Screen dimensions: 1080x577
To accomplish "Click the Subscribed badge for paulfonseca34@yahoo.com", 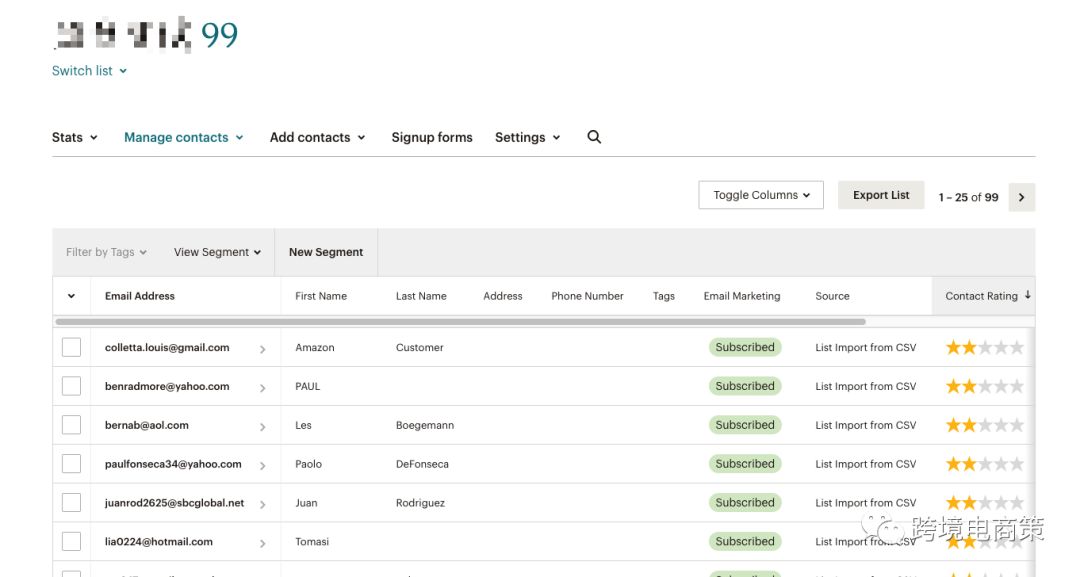I will [745, 463].
